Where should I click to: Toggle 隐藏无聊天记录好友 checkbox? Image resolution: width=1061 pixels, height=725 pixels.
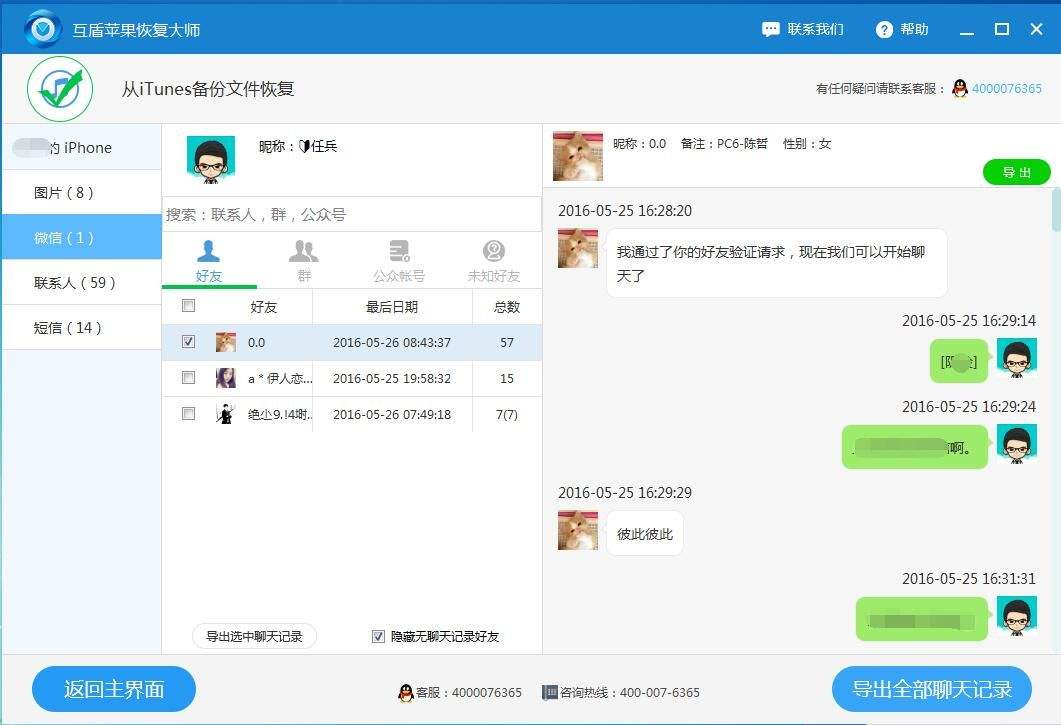tap(378, 636)
